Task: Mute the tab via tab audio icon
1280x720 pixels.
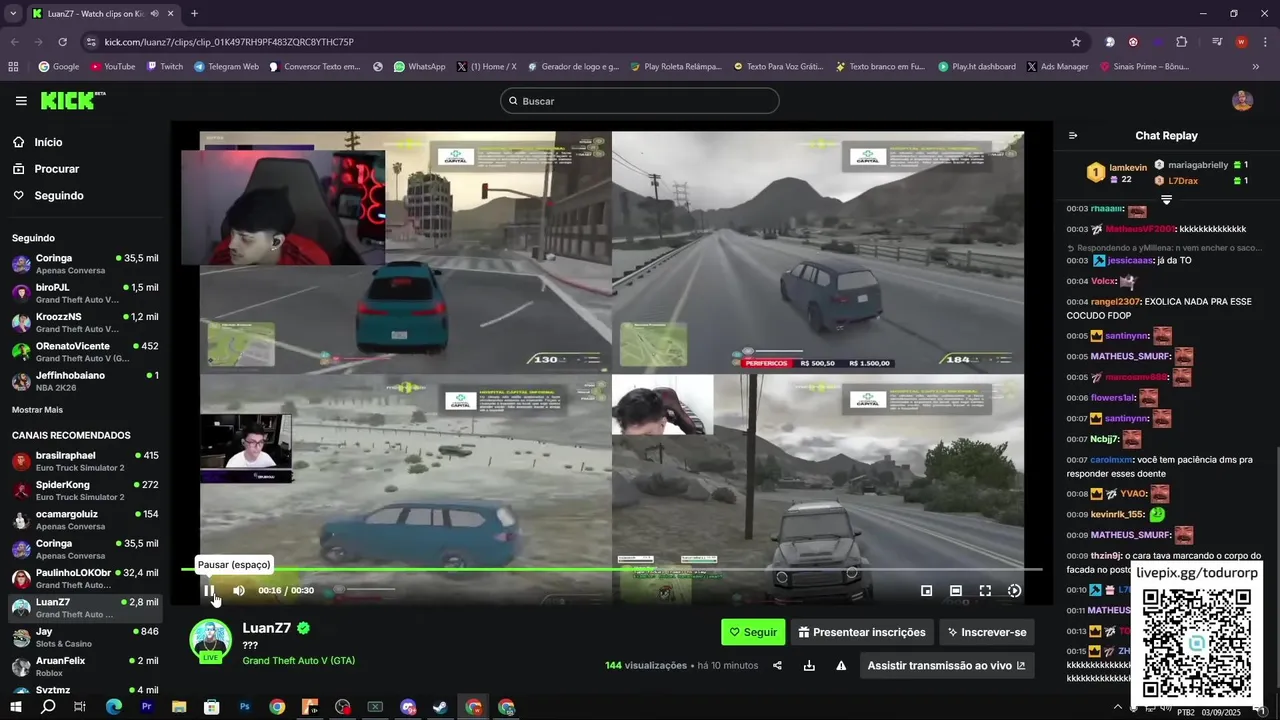Action: coord(155,14)
